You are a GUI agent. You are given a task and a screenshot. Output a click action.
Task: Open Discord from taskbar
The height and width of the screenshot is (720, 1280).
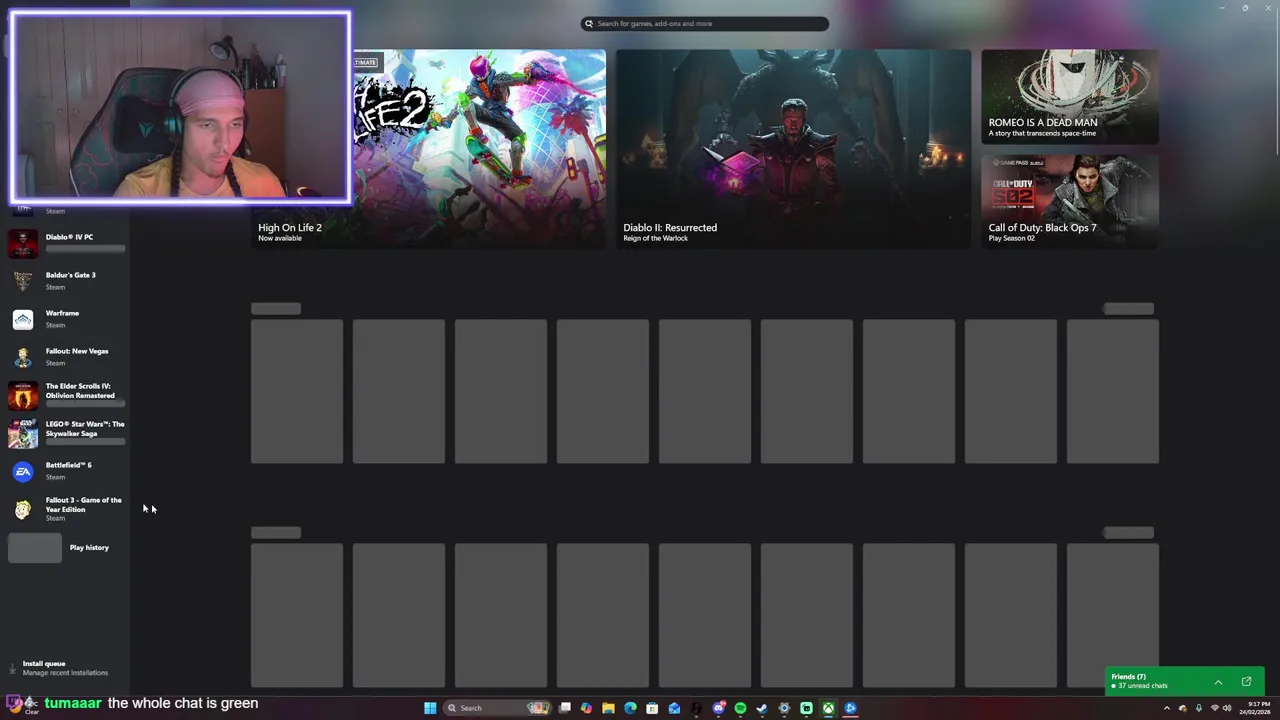tap(718, 708)
